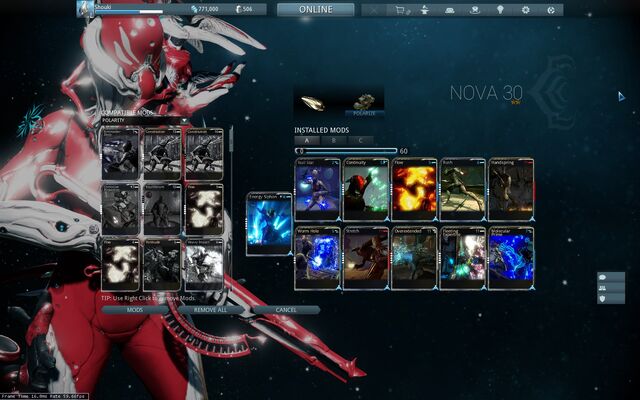Select the installed Flow mod with fire art

(x=414, y=190)
